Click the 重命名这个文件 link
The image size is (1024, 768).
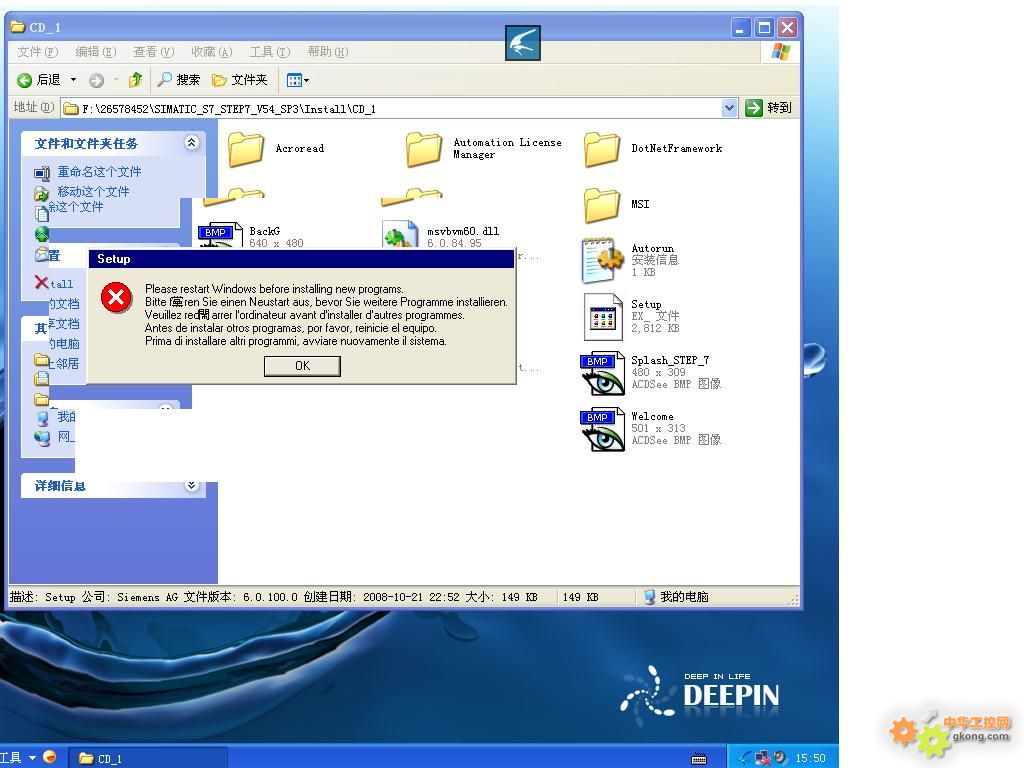click(99, 172)
